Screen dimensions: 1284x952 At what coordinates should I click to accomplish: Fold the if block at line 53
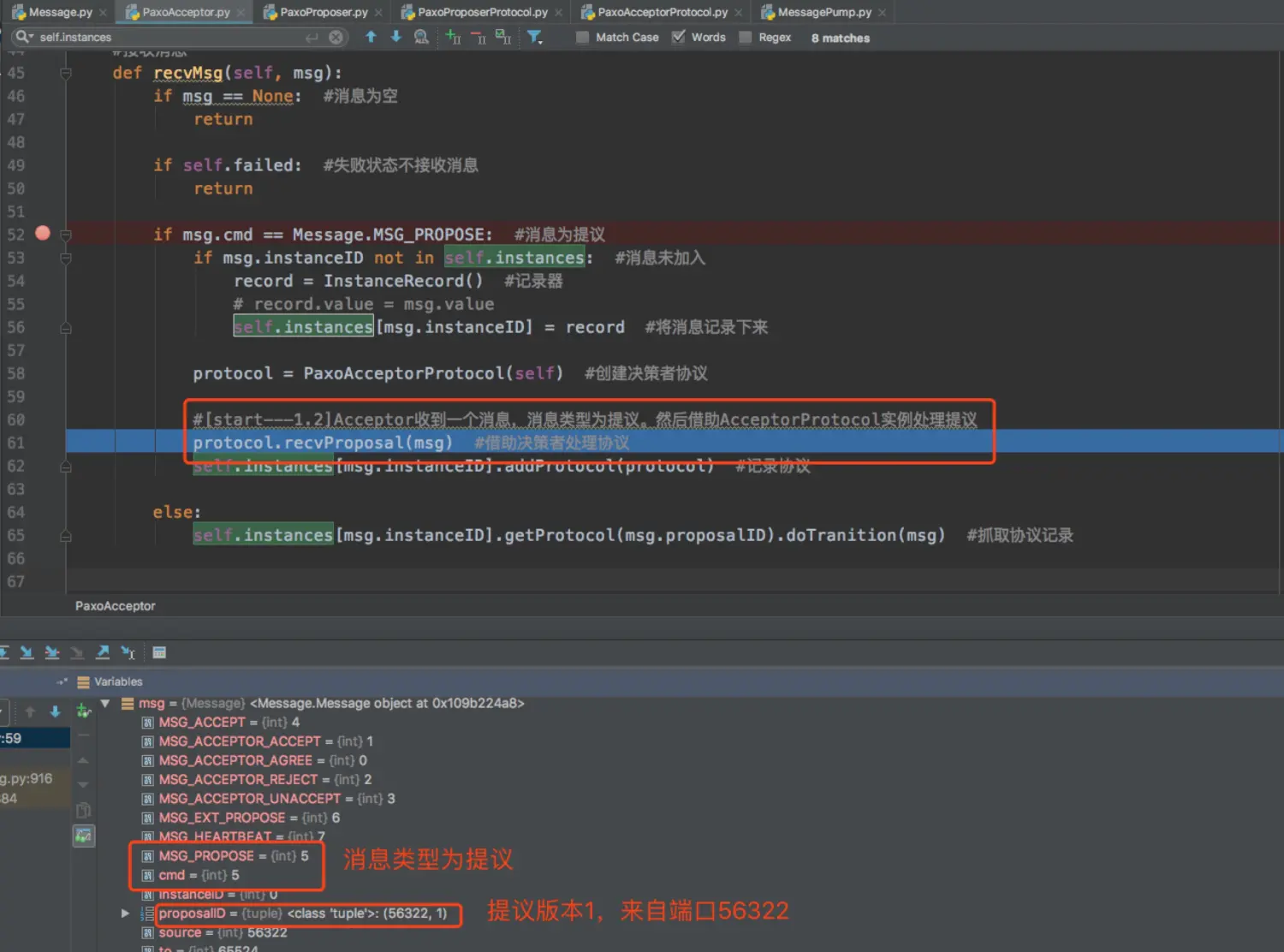point(66,258)
